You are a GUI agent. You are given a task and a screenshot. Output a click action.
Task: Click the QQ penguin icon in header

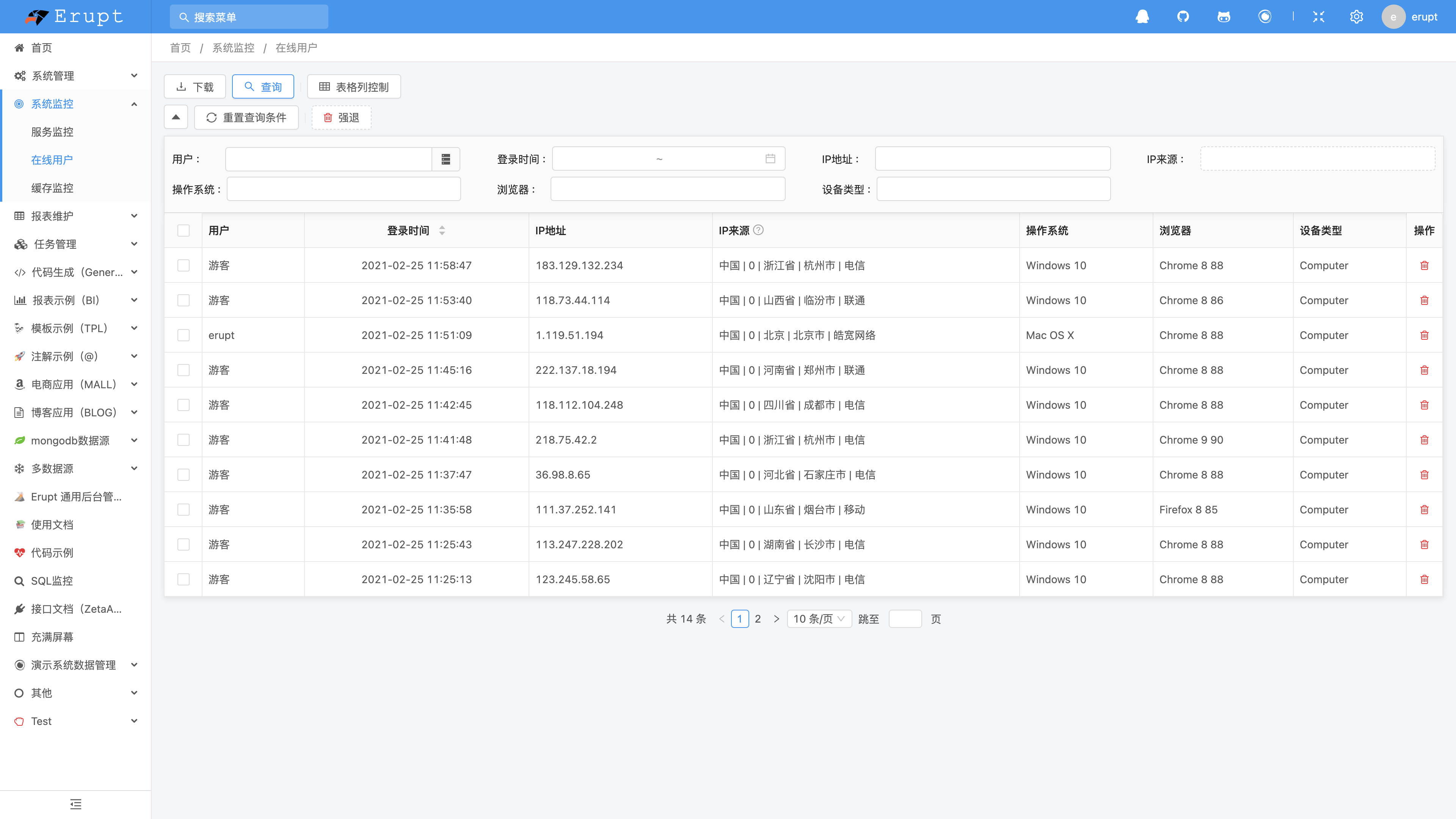(1142, 16)
